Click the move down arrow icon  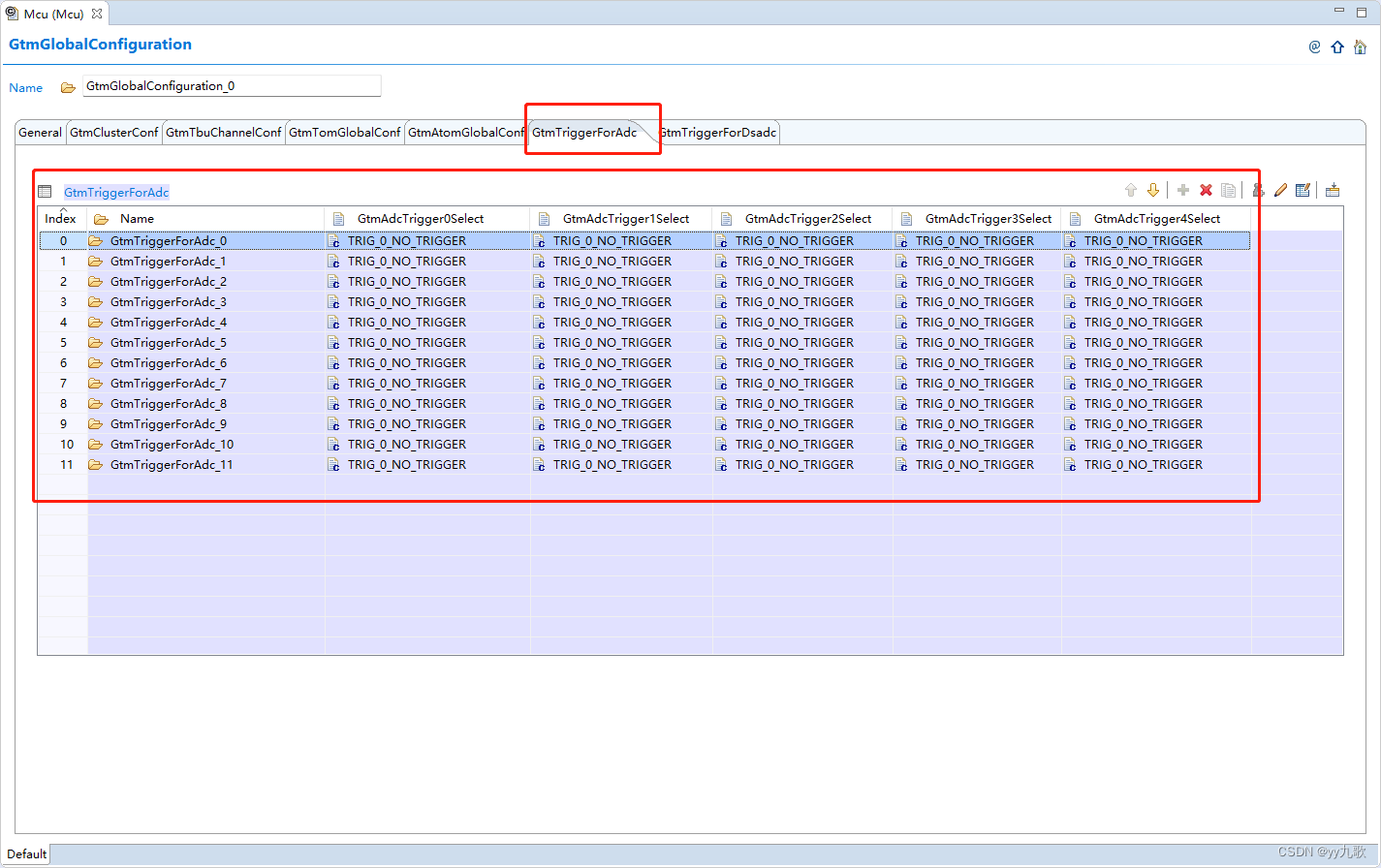pyautogui.click(x=1153, y=191)
